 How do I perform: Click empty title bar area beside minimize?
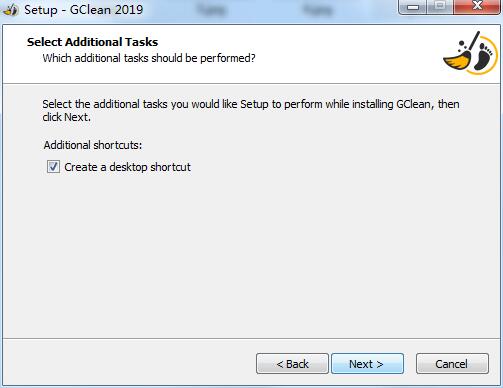point(267,10)
